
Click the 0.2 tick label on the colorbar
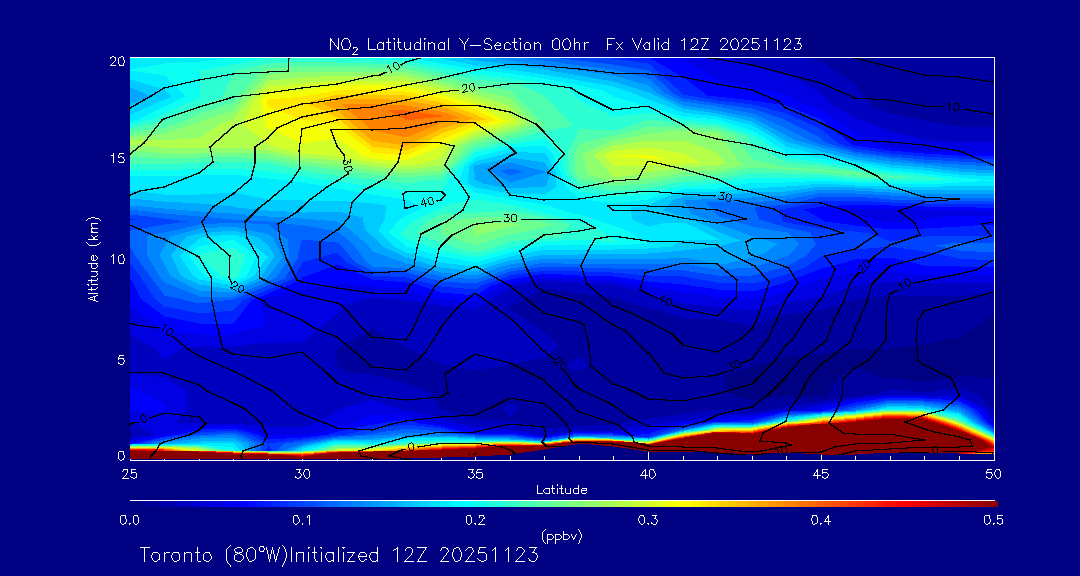pos(475,520)
